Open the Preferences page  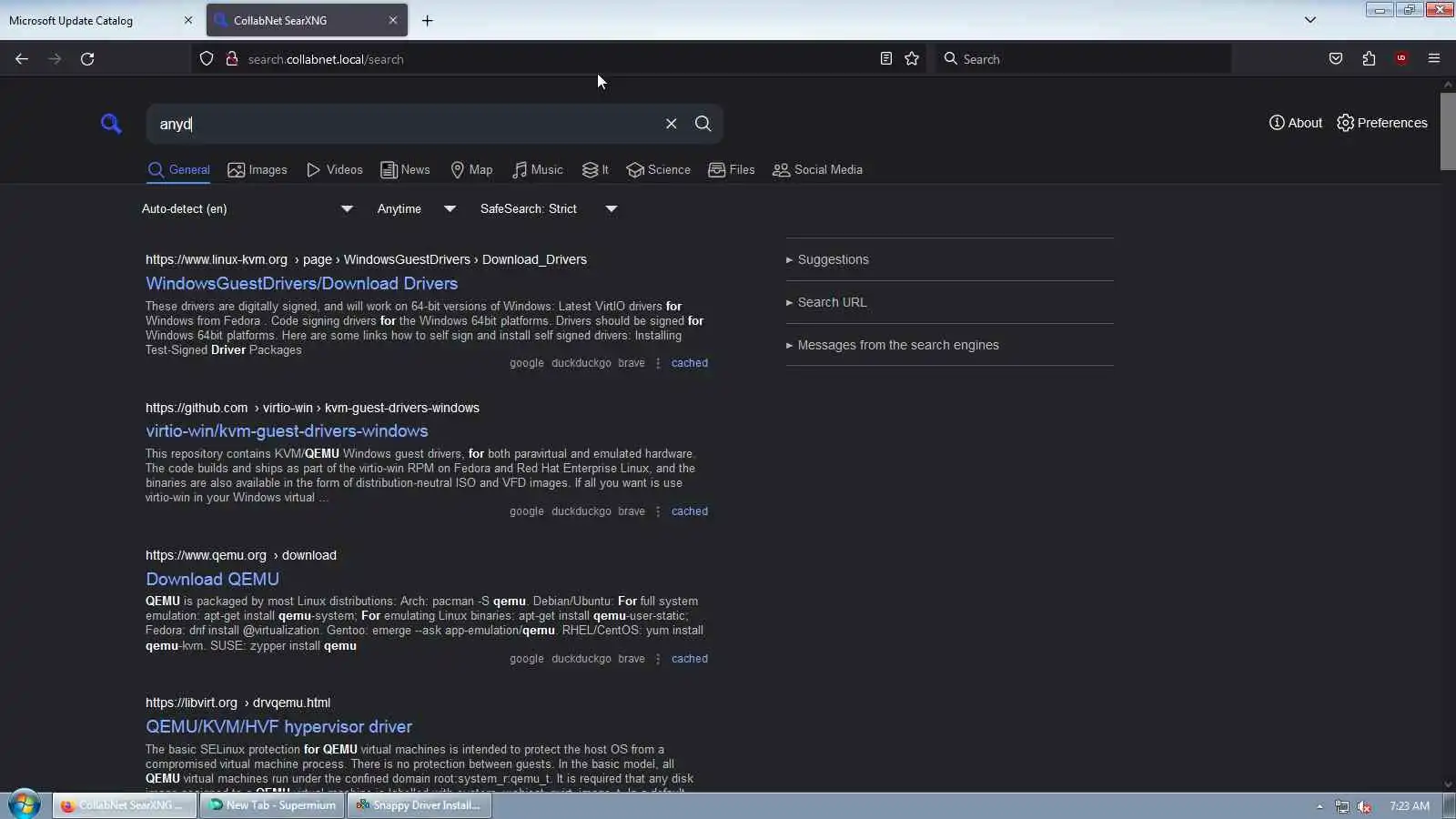[x=1382, y=123]
